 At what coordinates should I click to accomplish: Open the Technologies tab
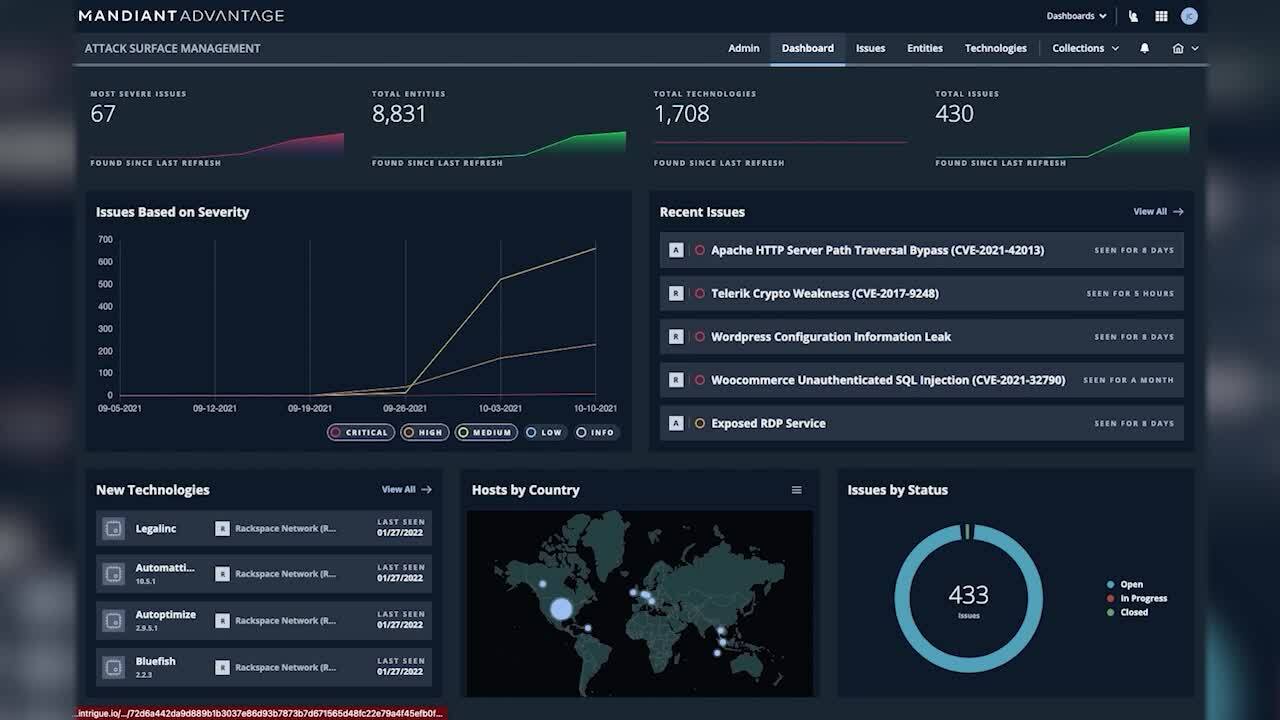996,48
